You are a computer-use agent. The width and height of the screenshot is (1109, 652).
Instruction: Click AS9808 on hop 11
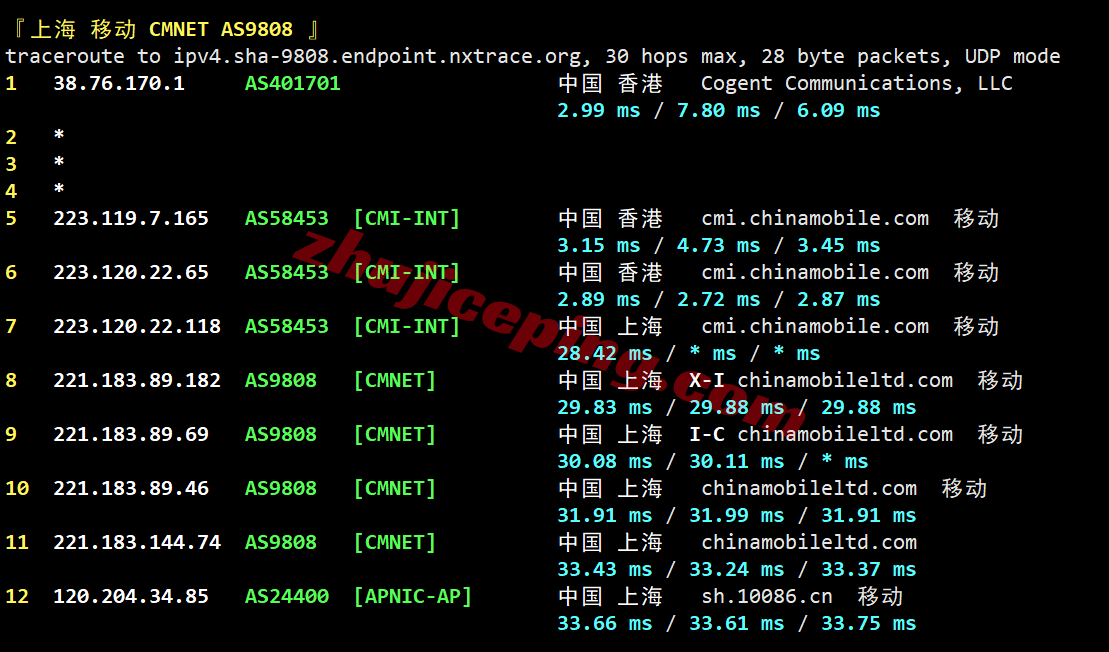(x=281, y=542)
